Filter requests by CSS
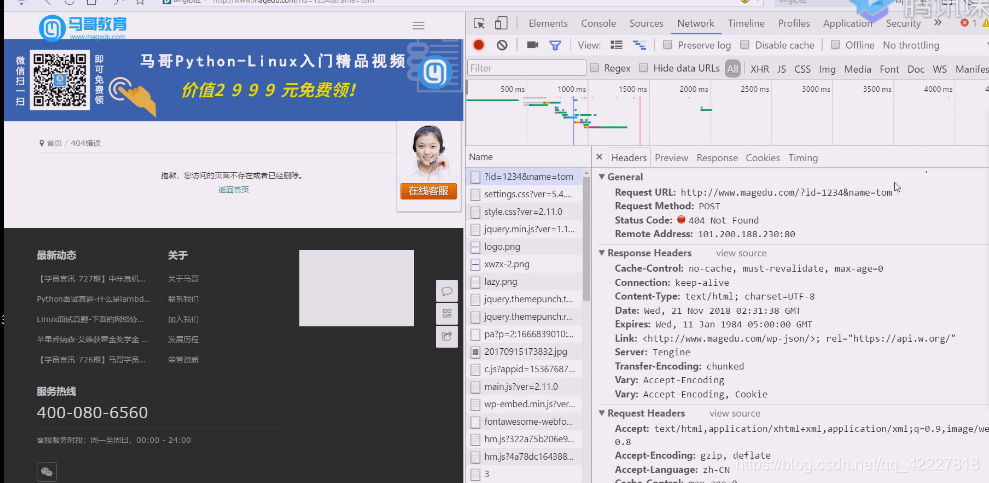989x483 pixels. pos(802,69)
